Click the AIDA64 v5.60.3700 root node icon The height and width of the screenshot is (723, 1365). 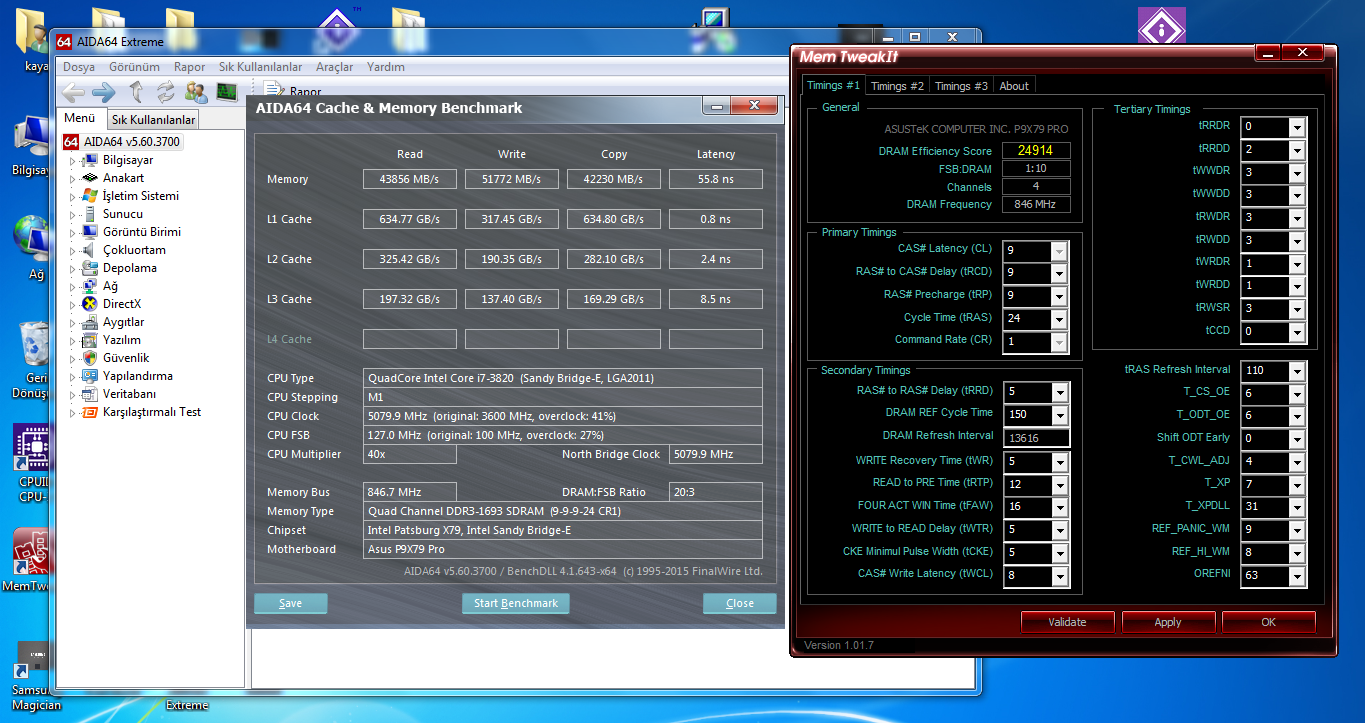(x=71, y=142)
